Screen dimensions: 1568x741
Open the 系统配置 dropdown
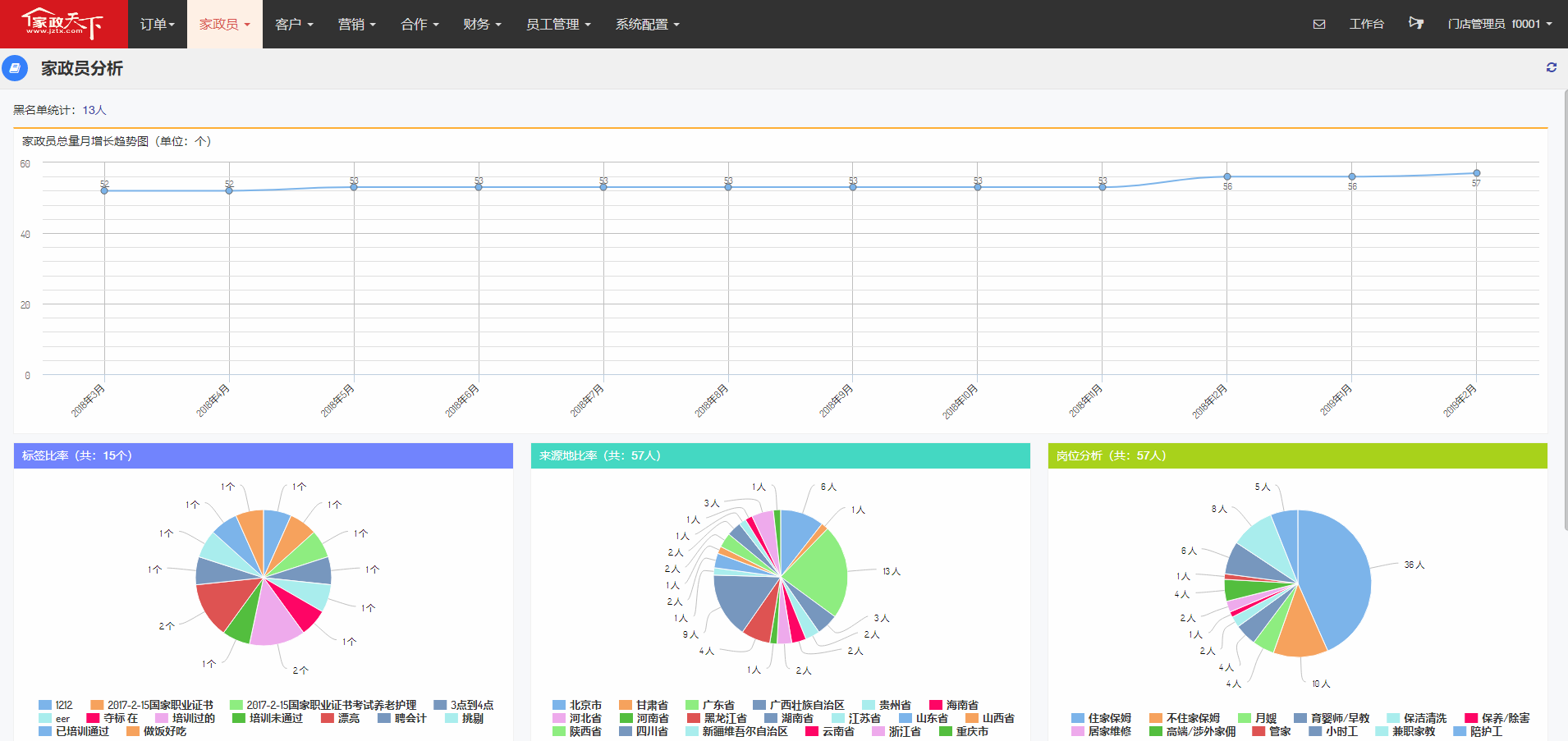click(x=648, y=24)
